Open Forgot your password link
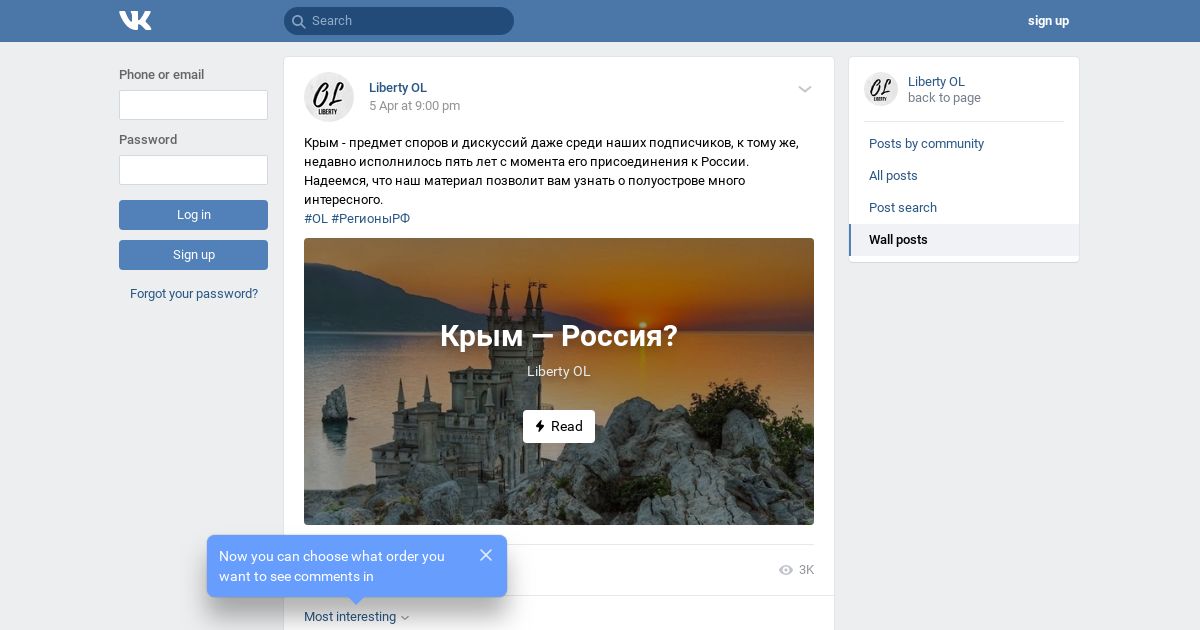1200x630 pixels. coord(194,294)
